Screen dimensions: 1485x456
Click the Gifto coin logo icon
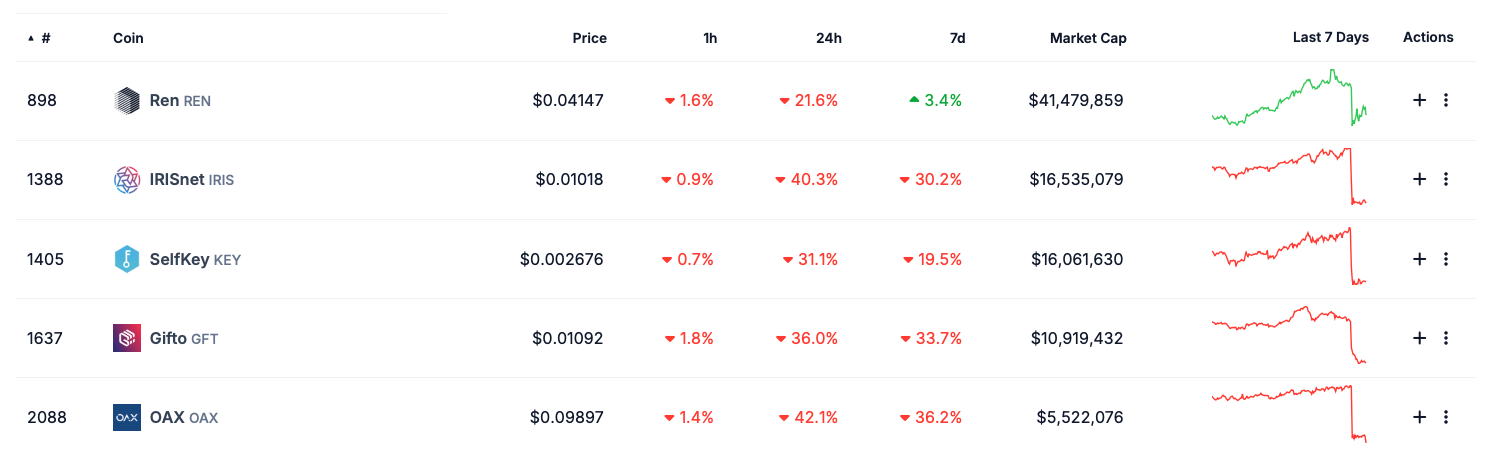127,338
